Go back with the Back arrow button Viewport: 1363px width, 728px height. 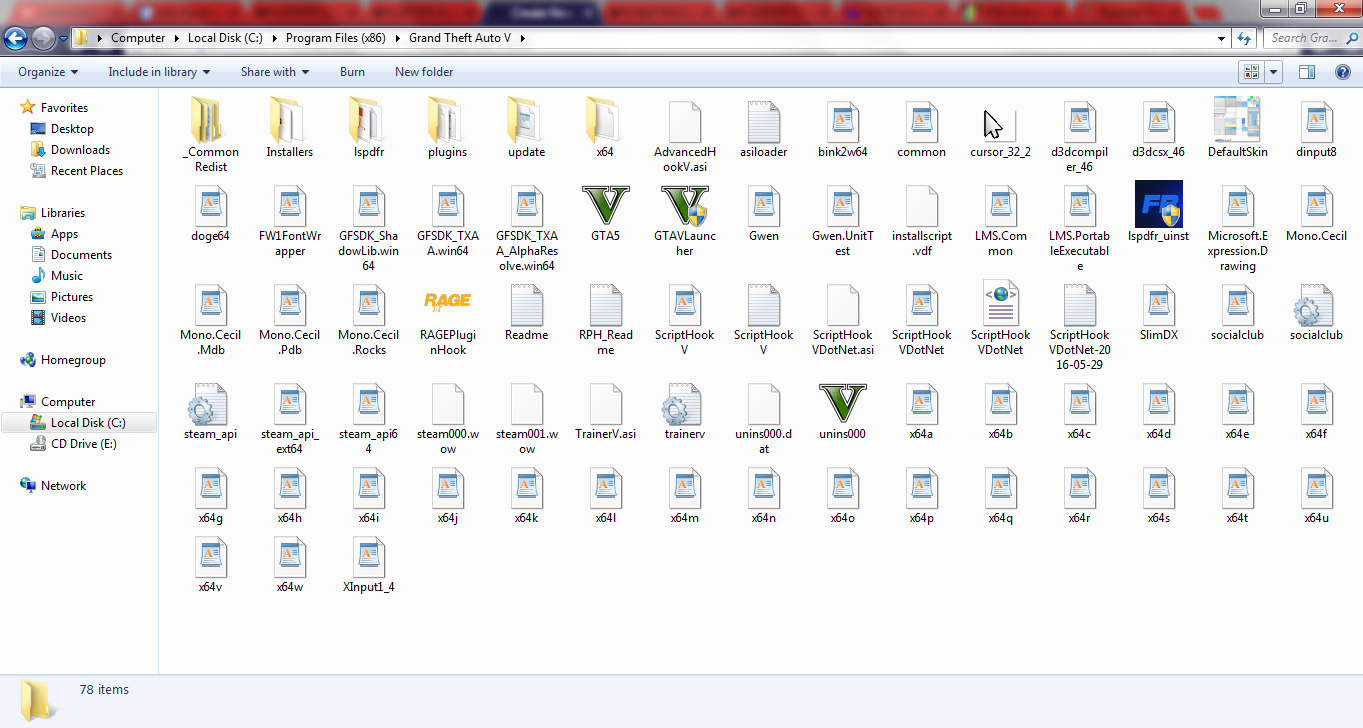click(x=16, y=38)
